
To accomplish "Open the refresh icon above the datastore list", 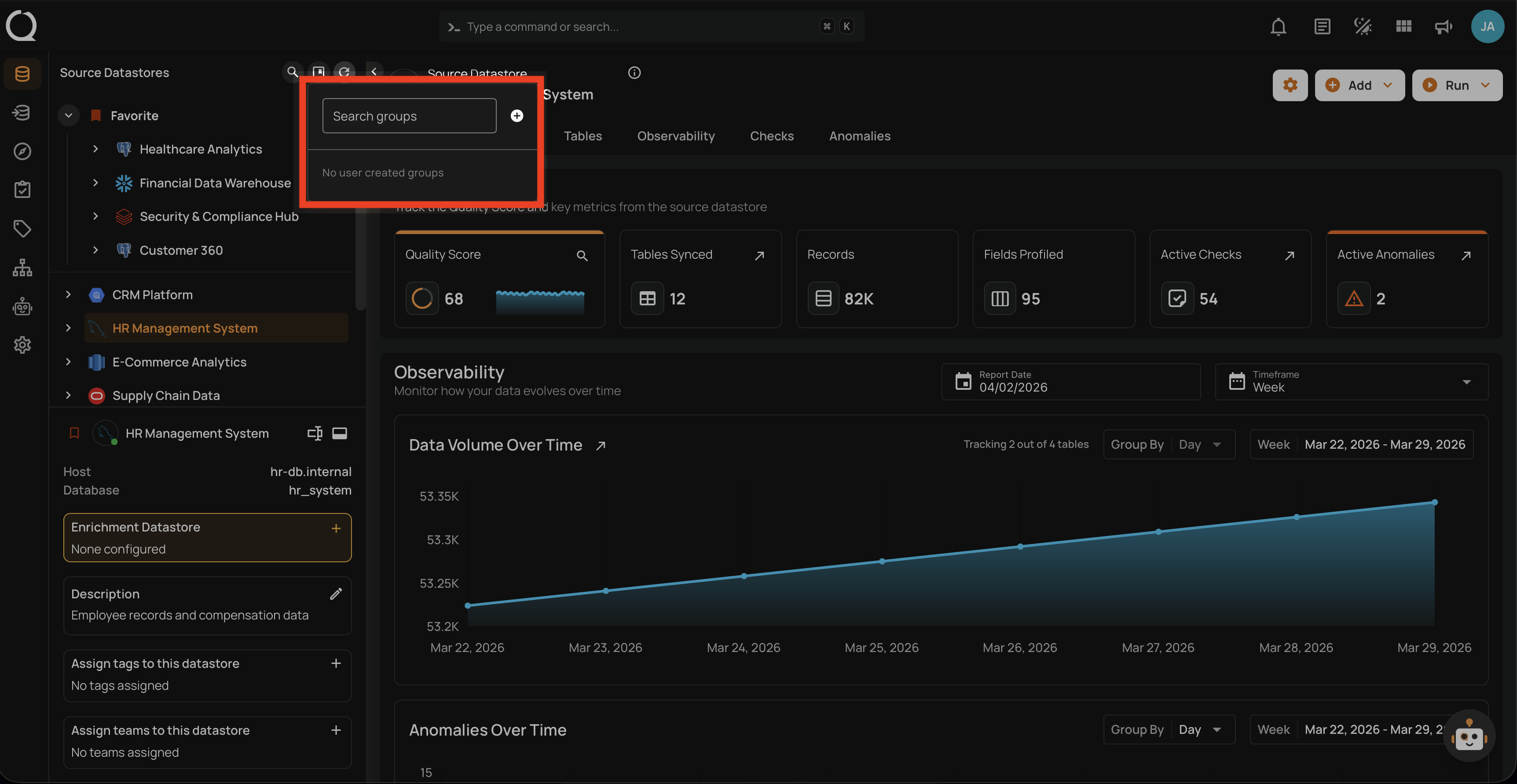I will 345,72.
